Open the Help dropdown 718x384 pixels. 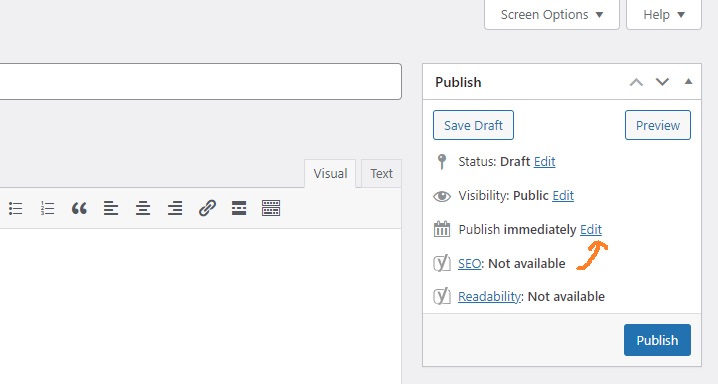pos(664,15)
